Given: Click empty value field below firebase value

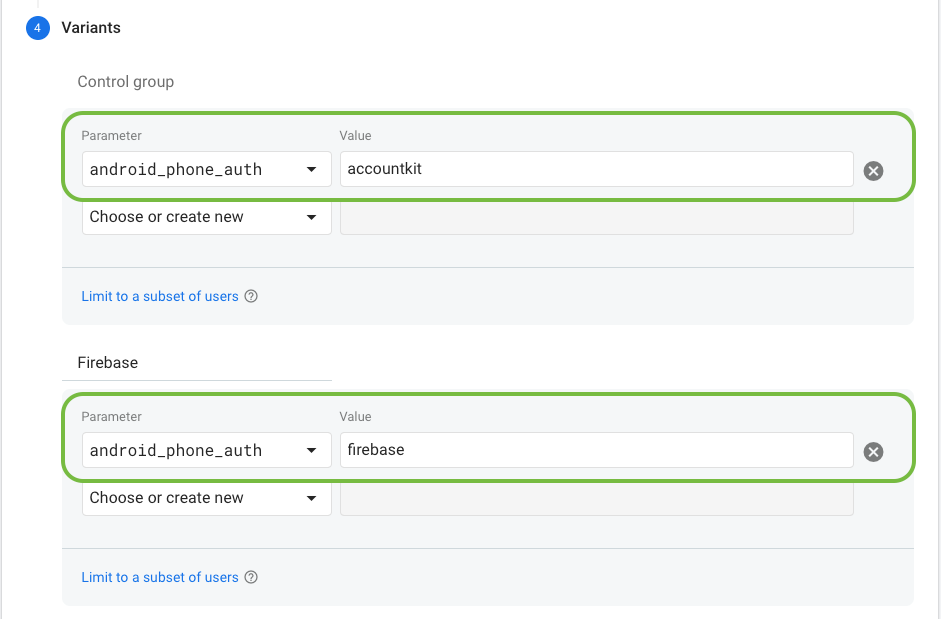Looking at the screenshot, I should coord(596,499).
